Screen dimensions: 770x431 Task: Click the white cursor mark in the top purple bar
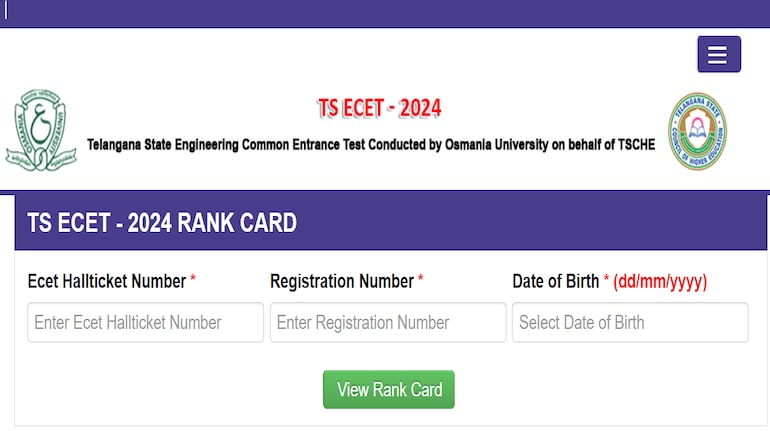pos(6,10)
